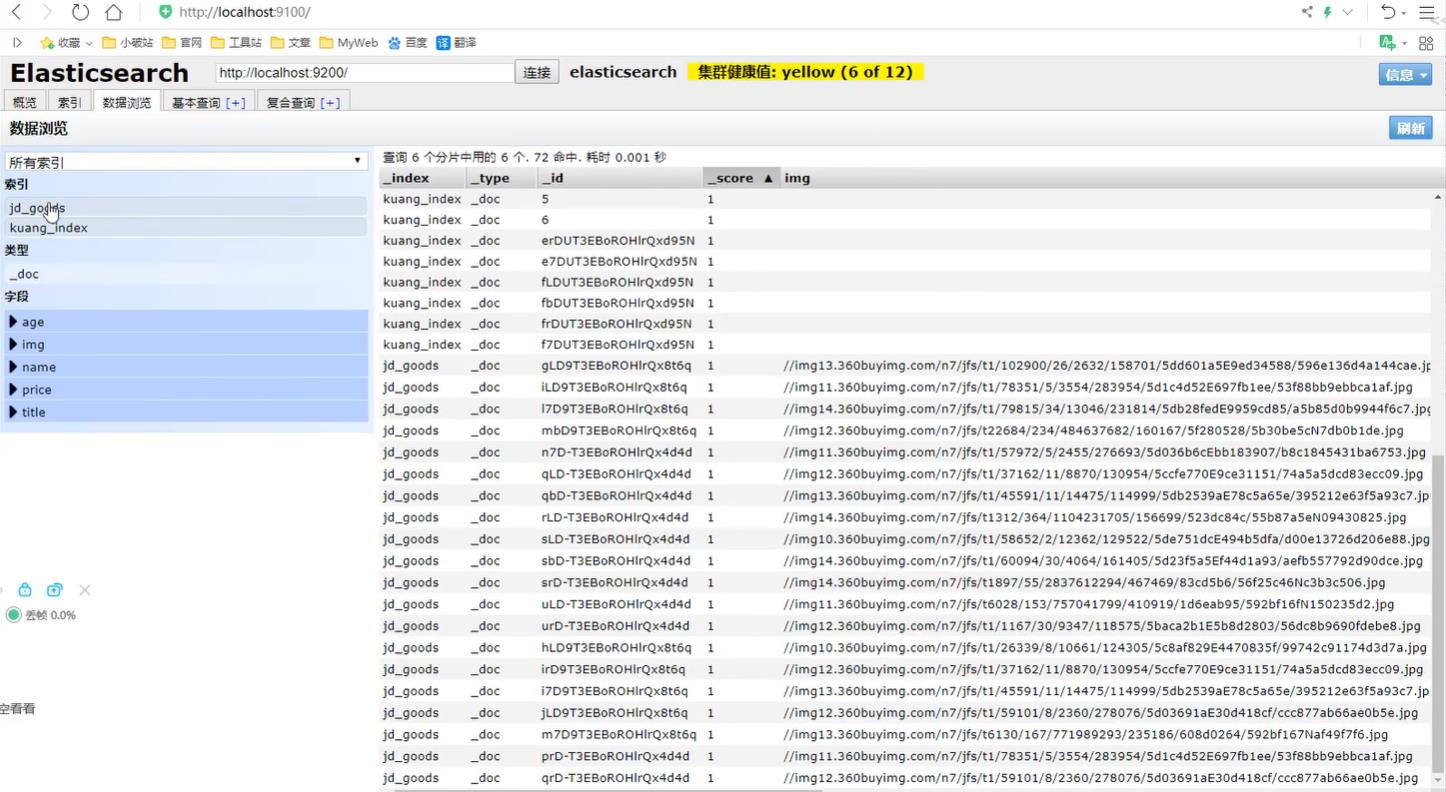Click row with id qrD-T3EBoROHlrQx4d4d
Viewport: 1446px width, 792px height.
click(905, 778)
